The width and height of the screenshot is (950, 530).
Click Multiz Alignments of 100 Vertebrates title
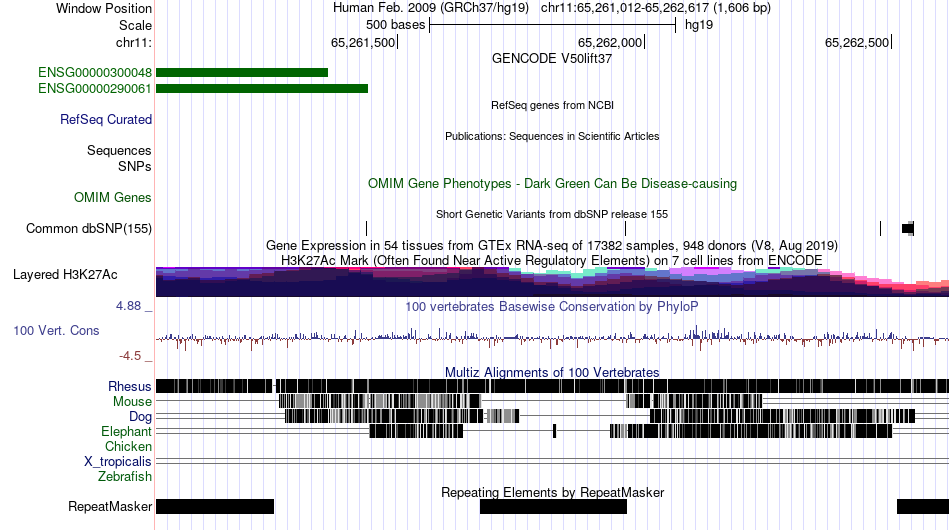click(x=552, y=373)
